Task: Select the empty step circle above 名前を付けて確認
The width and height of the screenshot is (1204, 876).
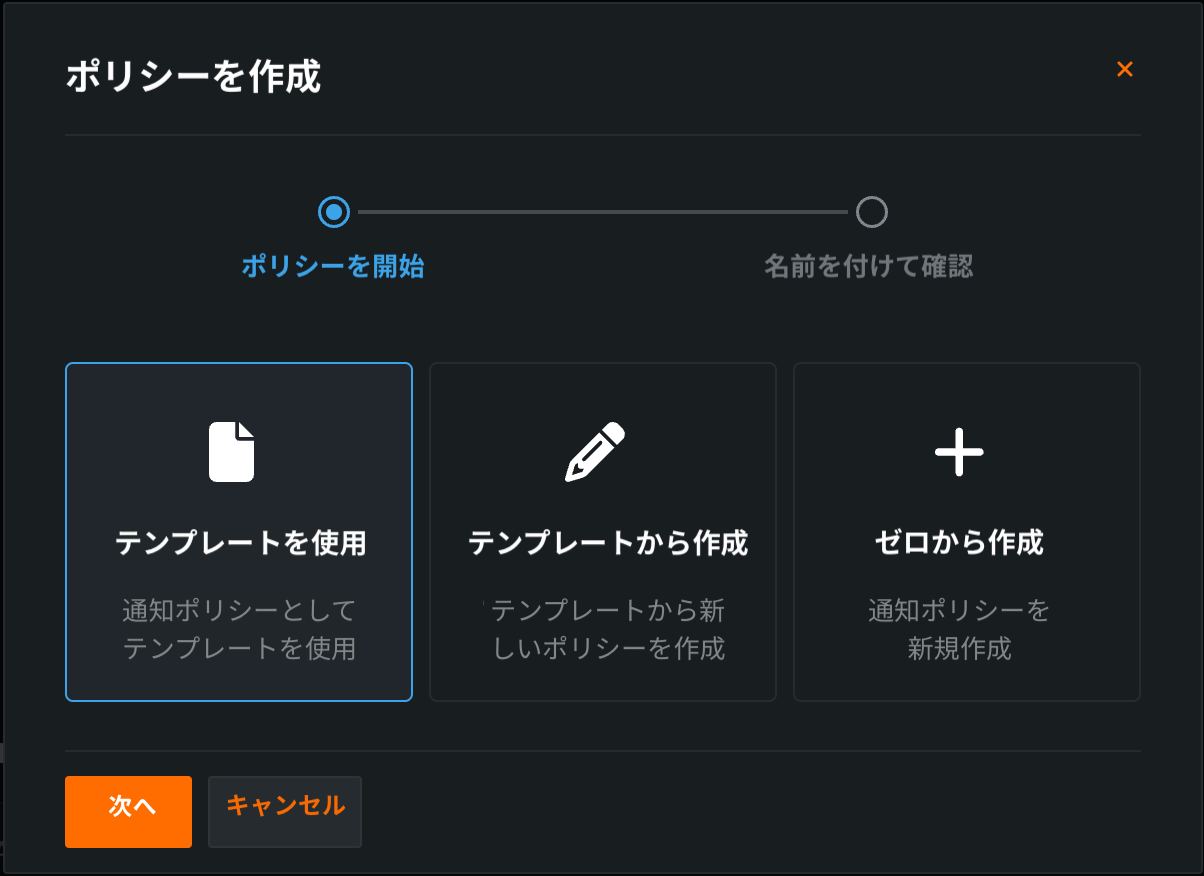Action: pyautogui.click(x=871, y=212)
